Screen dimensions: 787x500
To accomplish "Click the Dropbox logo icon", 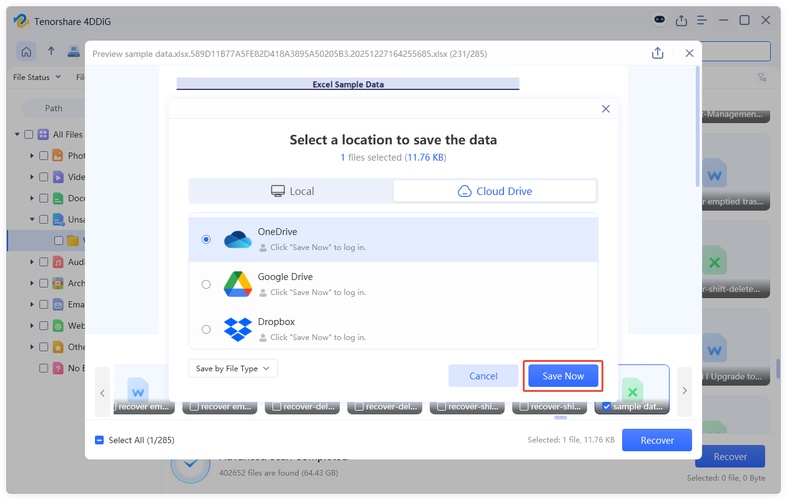I will point(237,329).
